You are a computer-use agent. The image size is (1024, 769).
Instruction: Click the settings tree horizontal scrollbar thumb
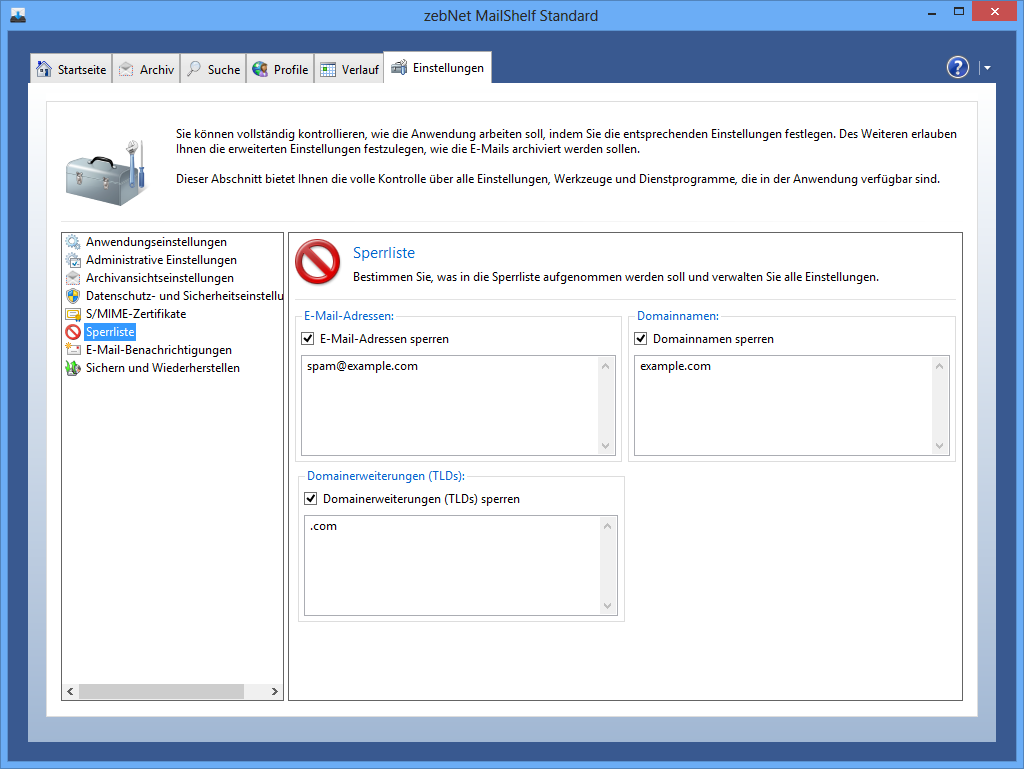click(161, 691)
